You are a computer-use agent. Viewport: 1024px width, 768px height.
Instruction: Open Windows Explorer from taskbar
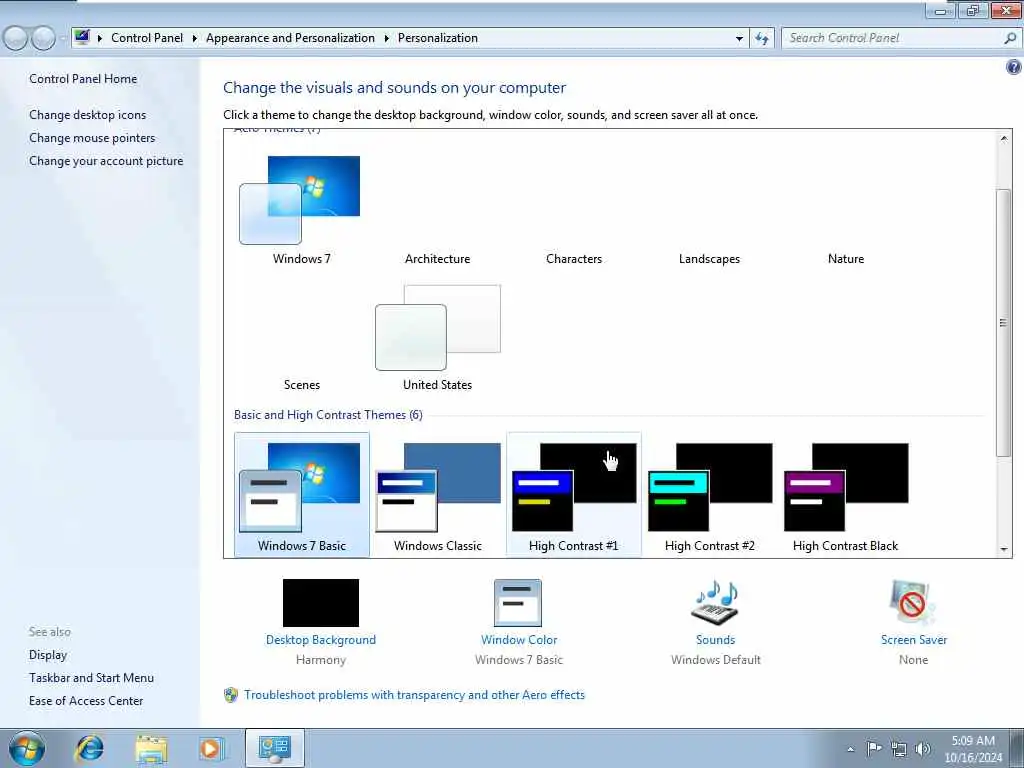(x=151, y=748)
